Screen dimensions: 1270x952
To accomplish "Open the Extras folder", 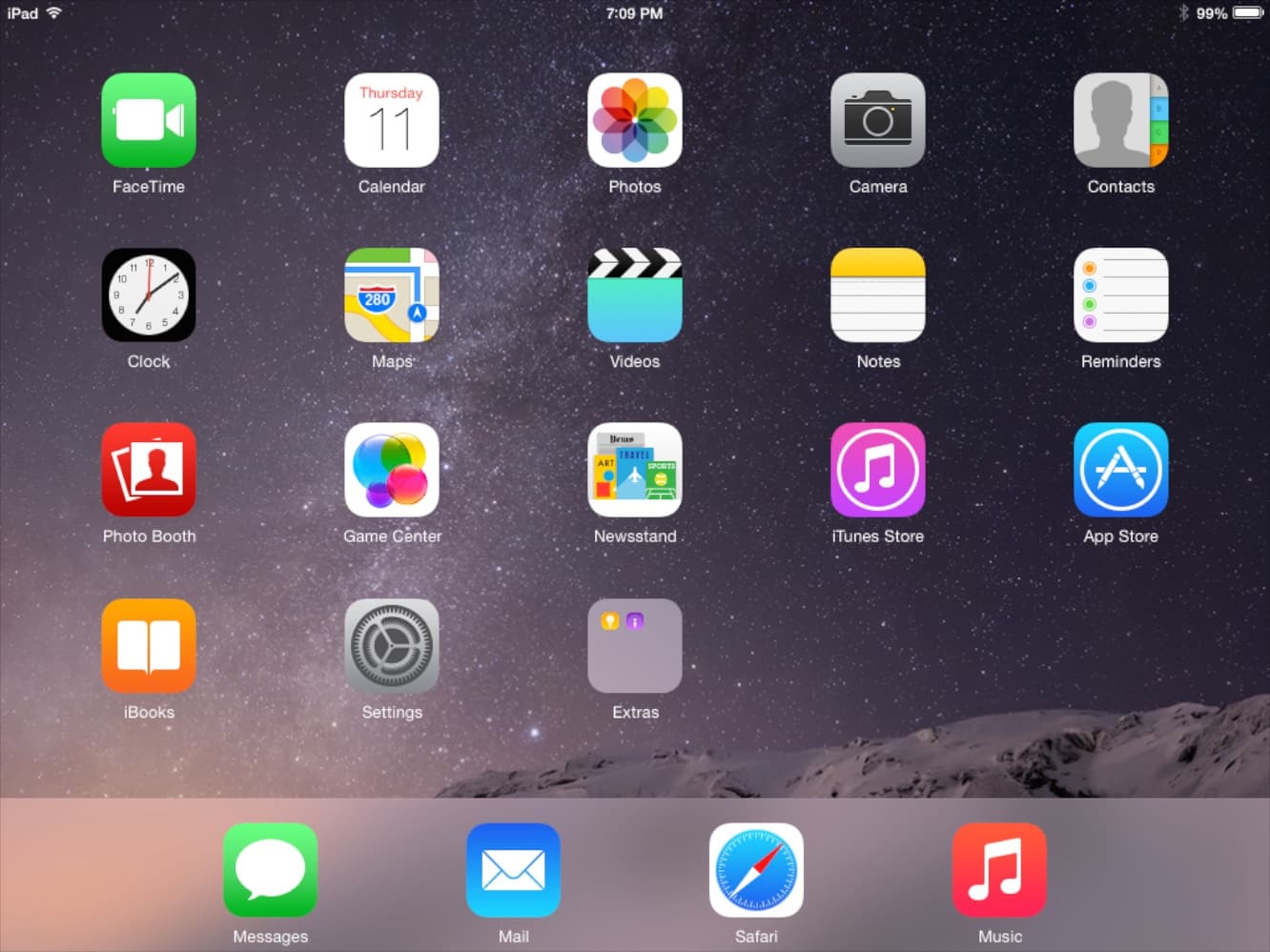I will tap(635, 645).
